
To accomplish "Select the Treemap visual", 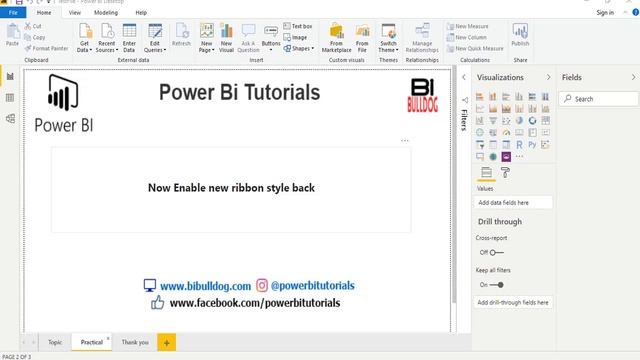I will [545, 120].
